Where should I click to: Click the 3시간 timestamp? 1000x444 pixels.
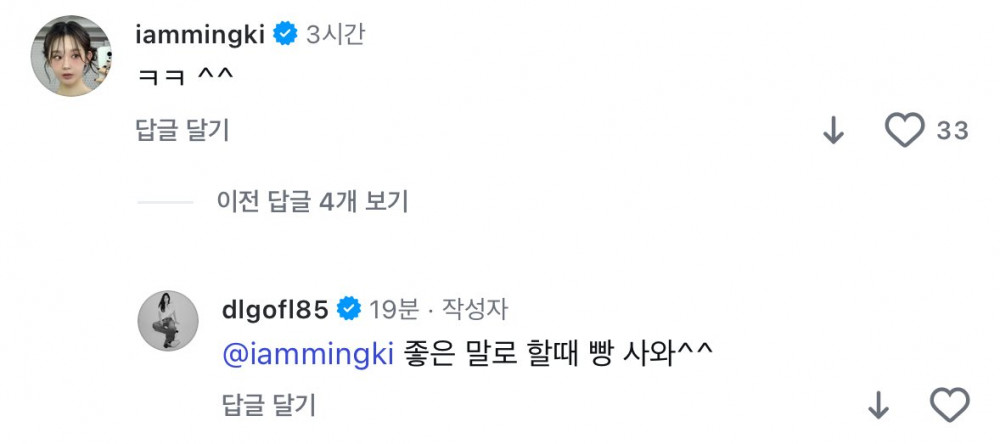click(x=336, y=35)
